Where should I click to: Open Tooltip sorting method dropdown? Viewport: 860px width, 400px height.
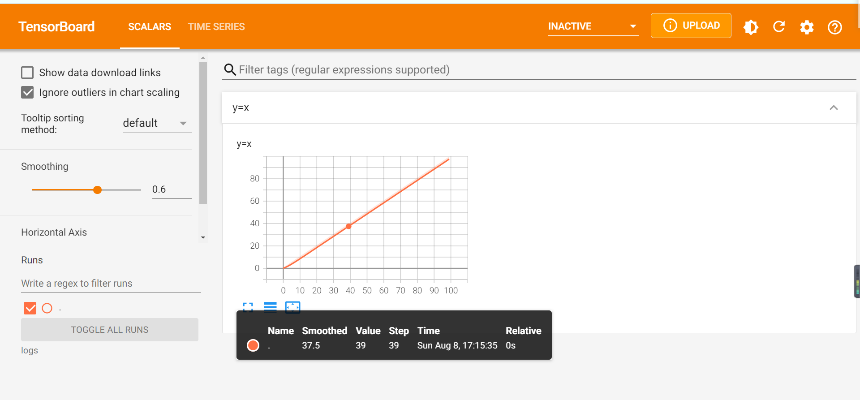click(155, 124)
